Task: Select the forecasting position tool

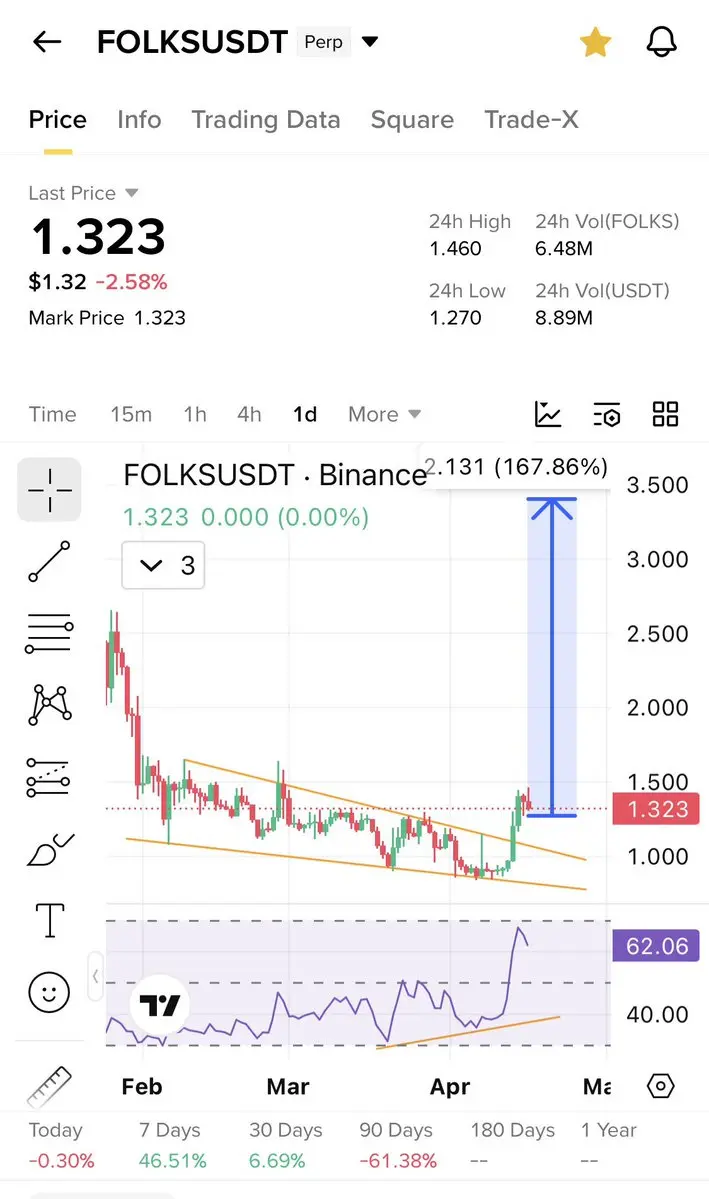Action: (x=48, y=778)
